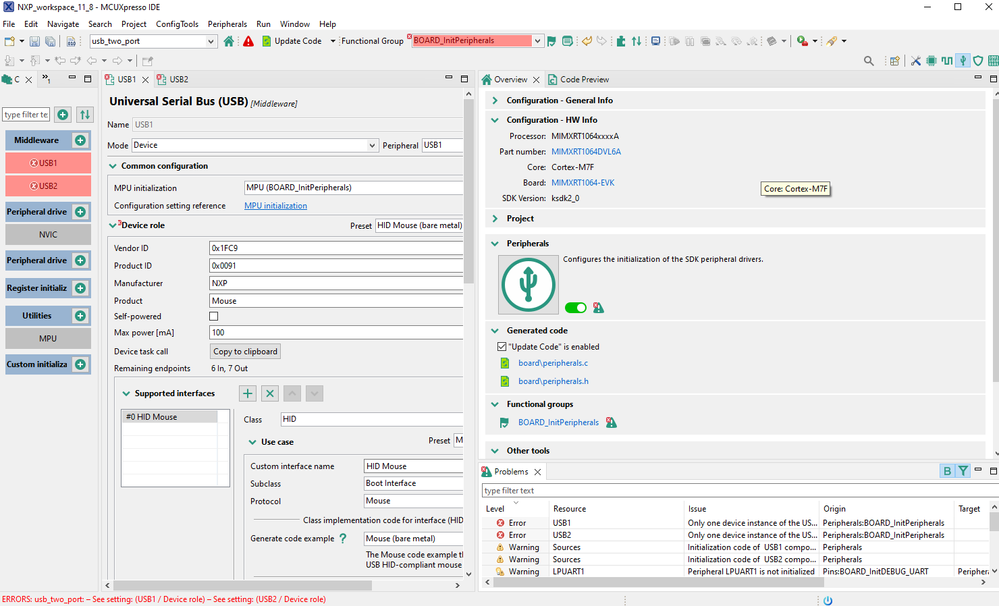999x606 pixels.
Task: Click the Update Code button
Action: (292, 41)
